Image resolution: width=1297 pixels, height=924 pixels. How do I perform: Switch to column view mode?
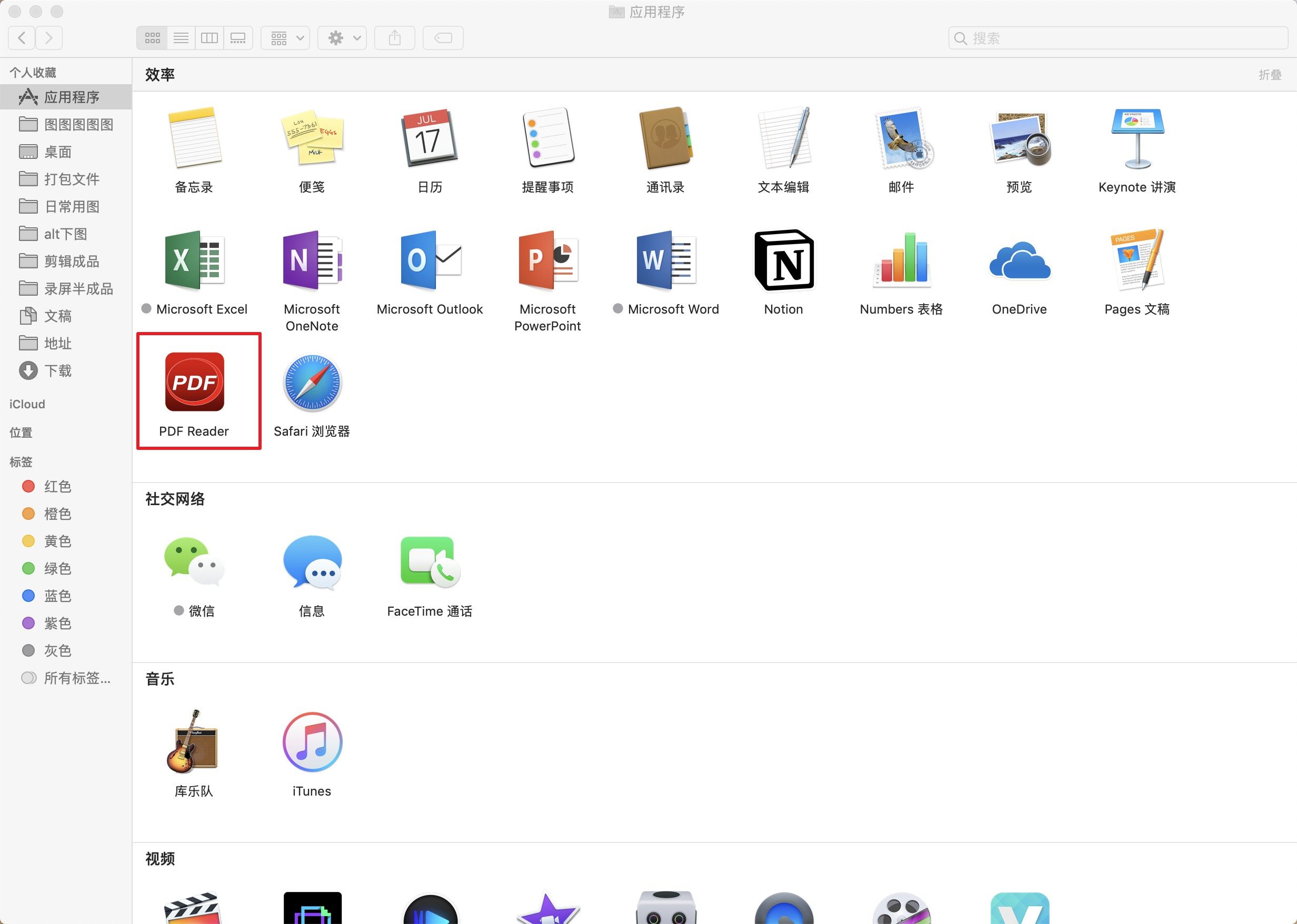click(209, 38)
